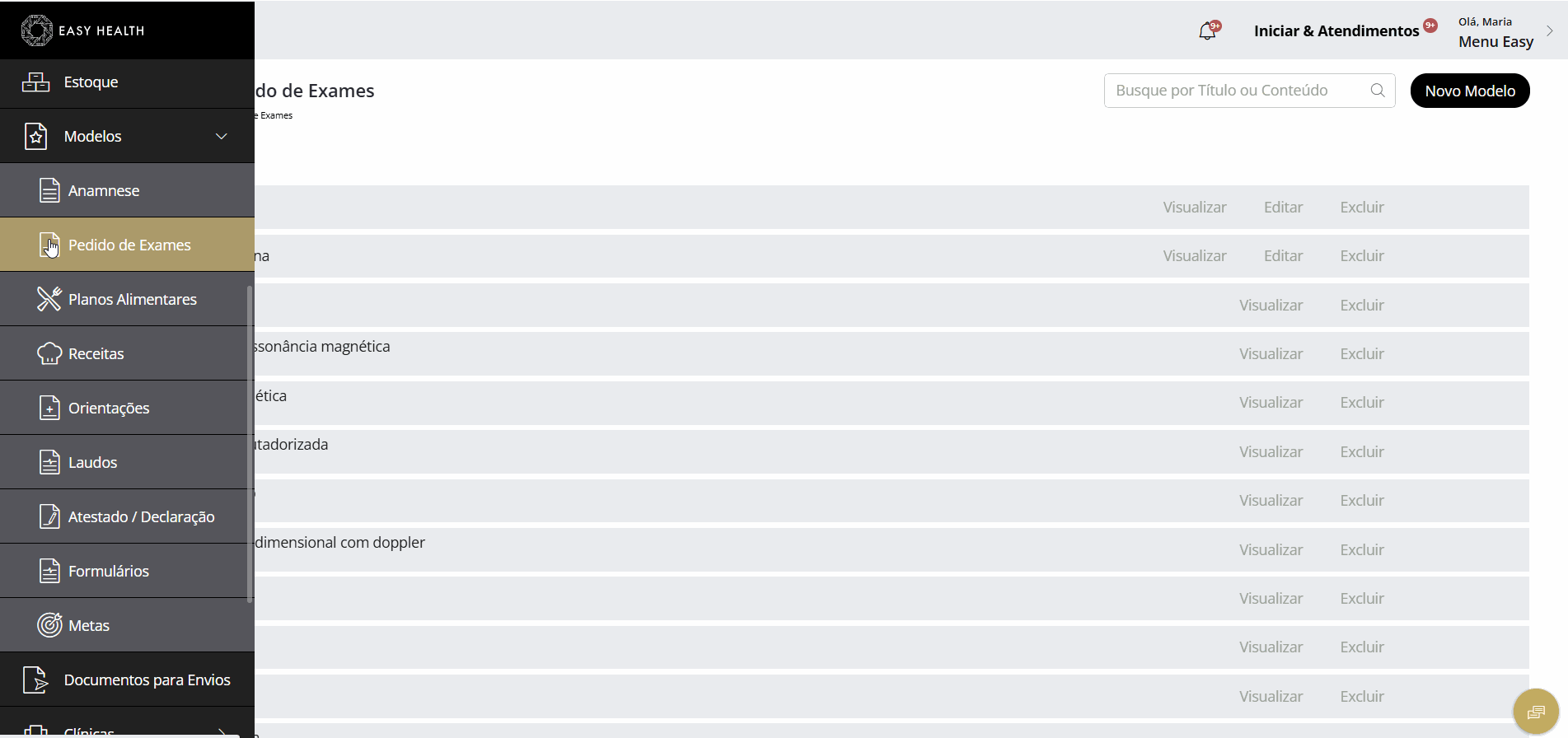Collapse the Modelos submenu chevron
Screen dimensions: 1568x738
pos(222,136)
